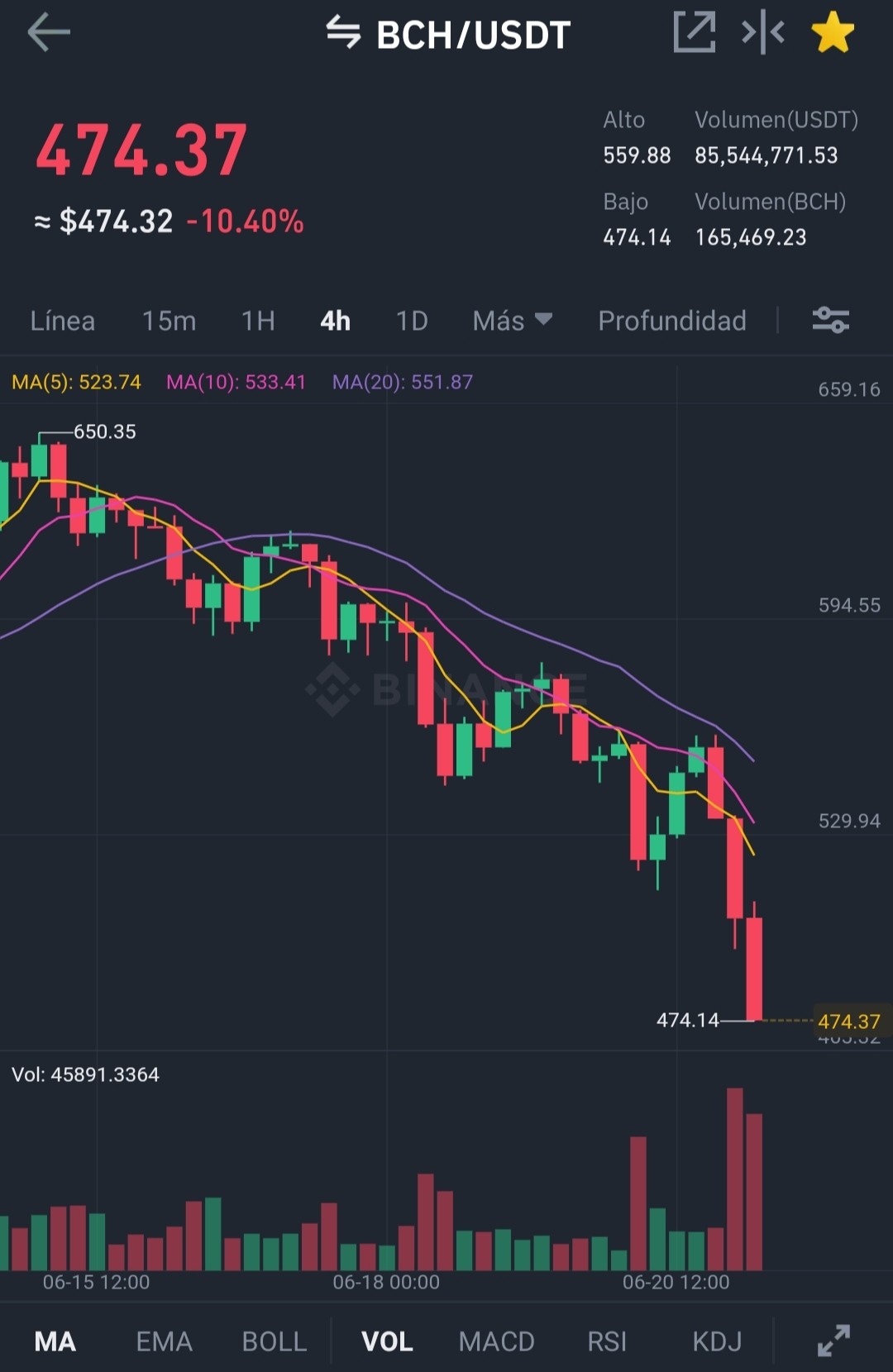Select the Línea chart view
893x1372 pixels.
63,321
